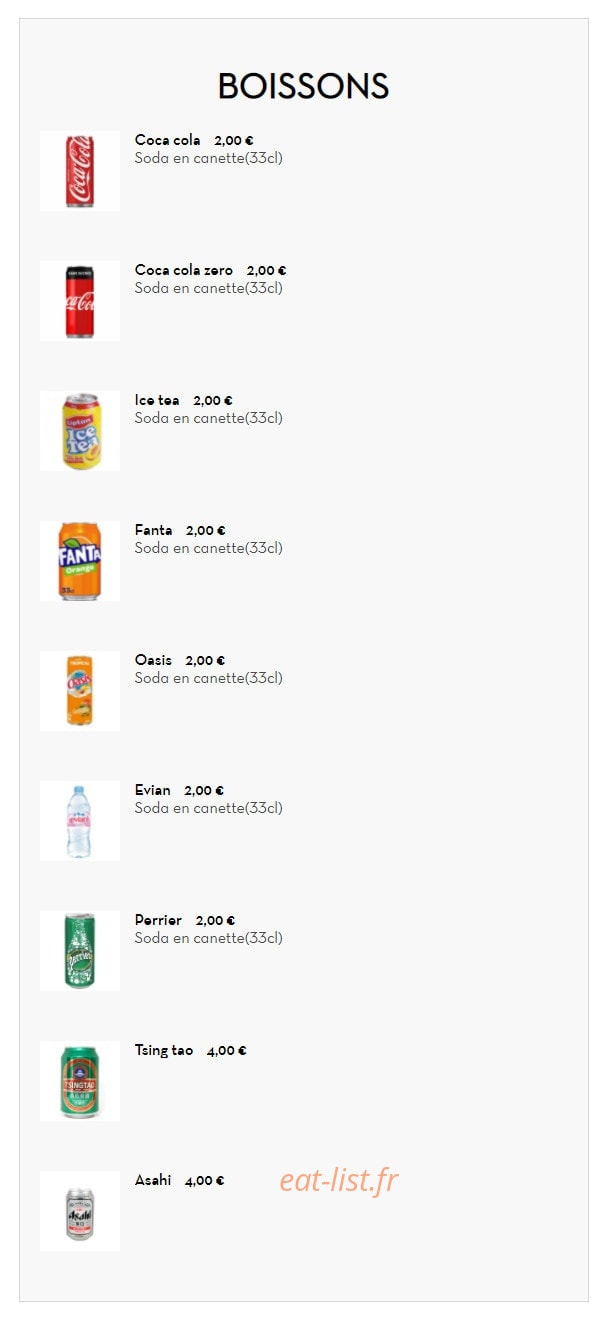This screenshot has height=1319, width=611.
Task: Select the Evian item title
Action: (153, 790)
